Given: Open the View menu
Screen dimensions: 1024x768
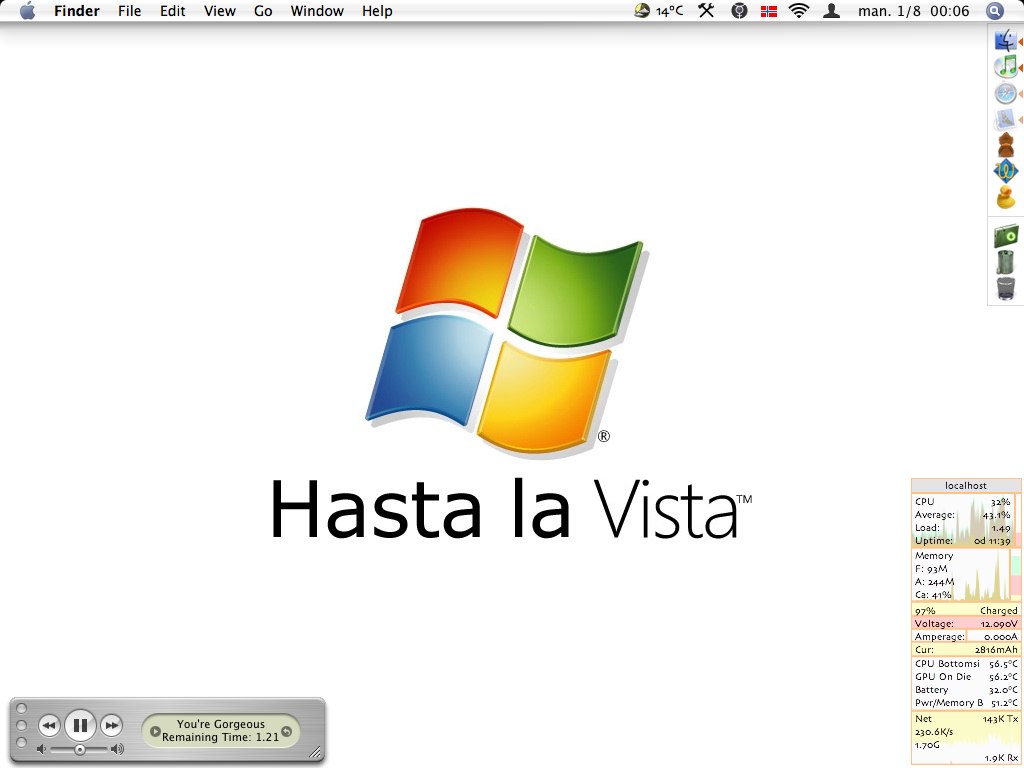Looking at the screenshot, I should (x=219, y=10).
